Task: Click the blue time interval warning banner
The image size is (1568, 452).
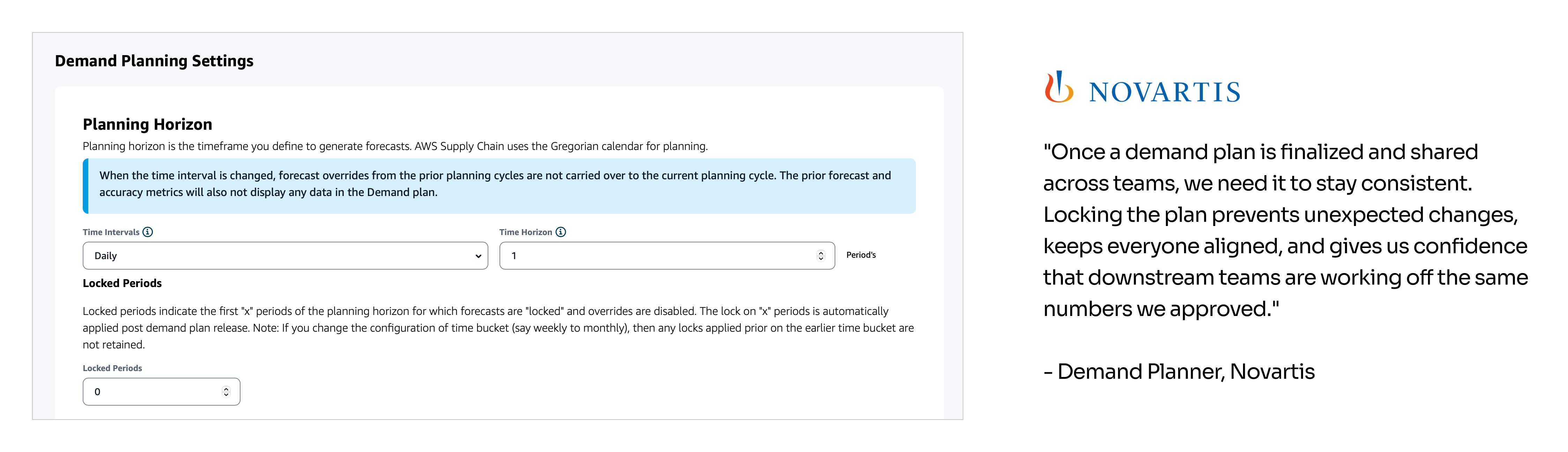Action: [499, 186]
